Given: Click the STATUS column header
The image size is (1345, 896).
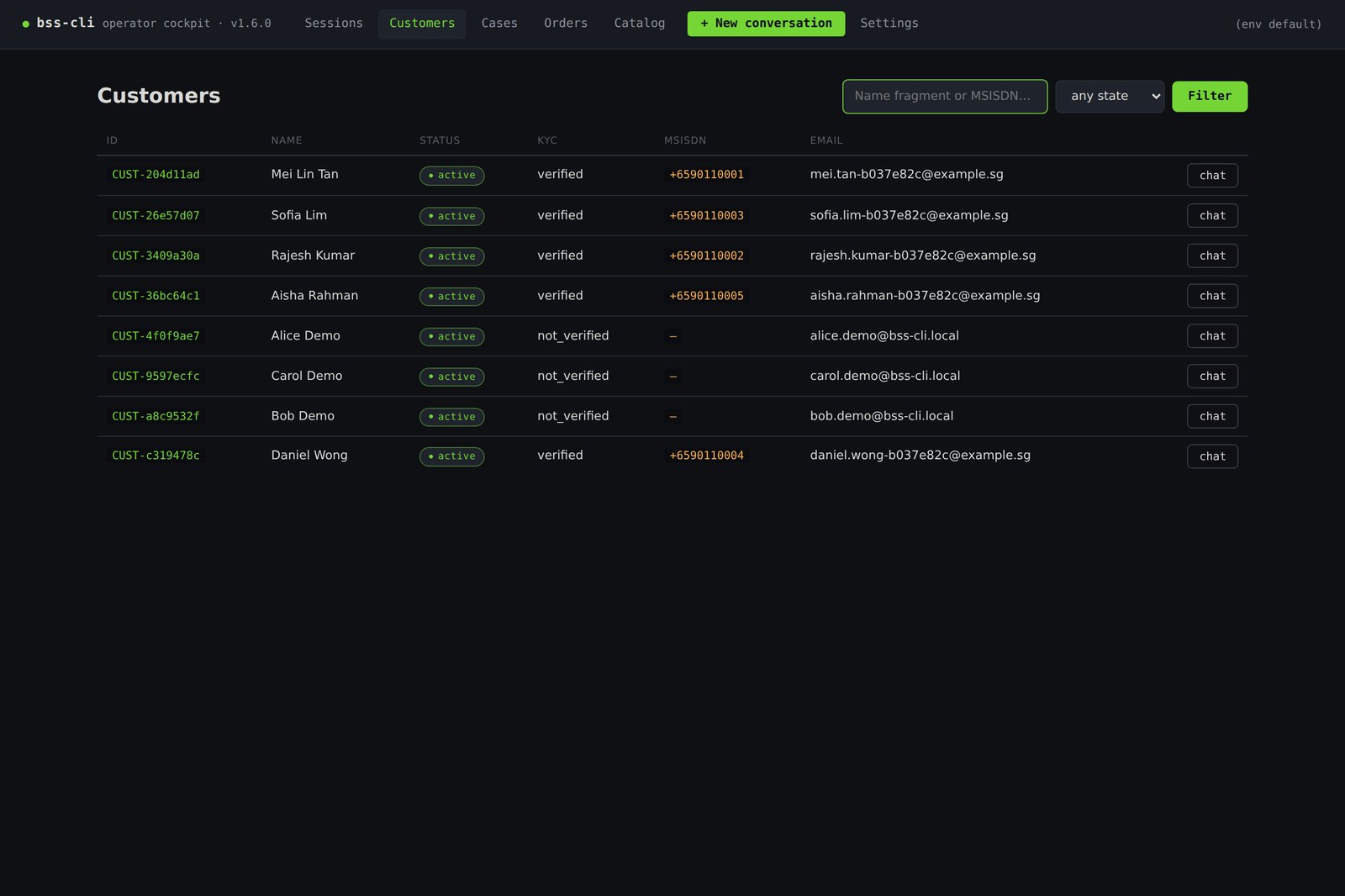Looking at the screenshot, I should 440,140.
